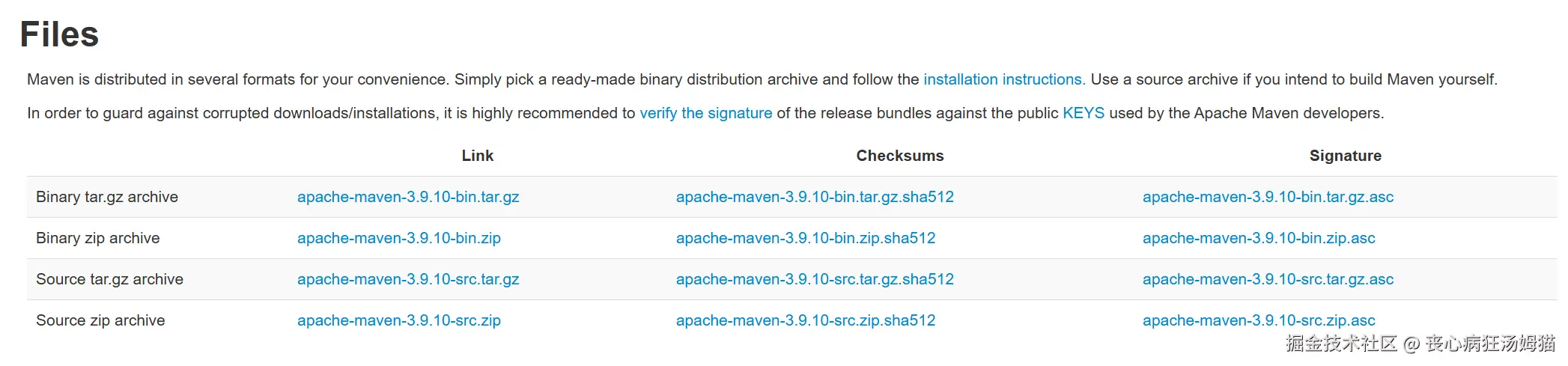Open the bin.zip.sha512 checksum link
This screenshot has height=366, width=1568.
pyautogui.click(x=806, y=238)
